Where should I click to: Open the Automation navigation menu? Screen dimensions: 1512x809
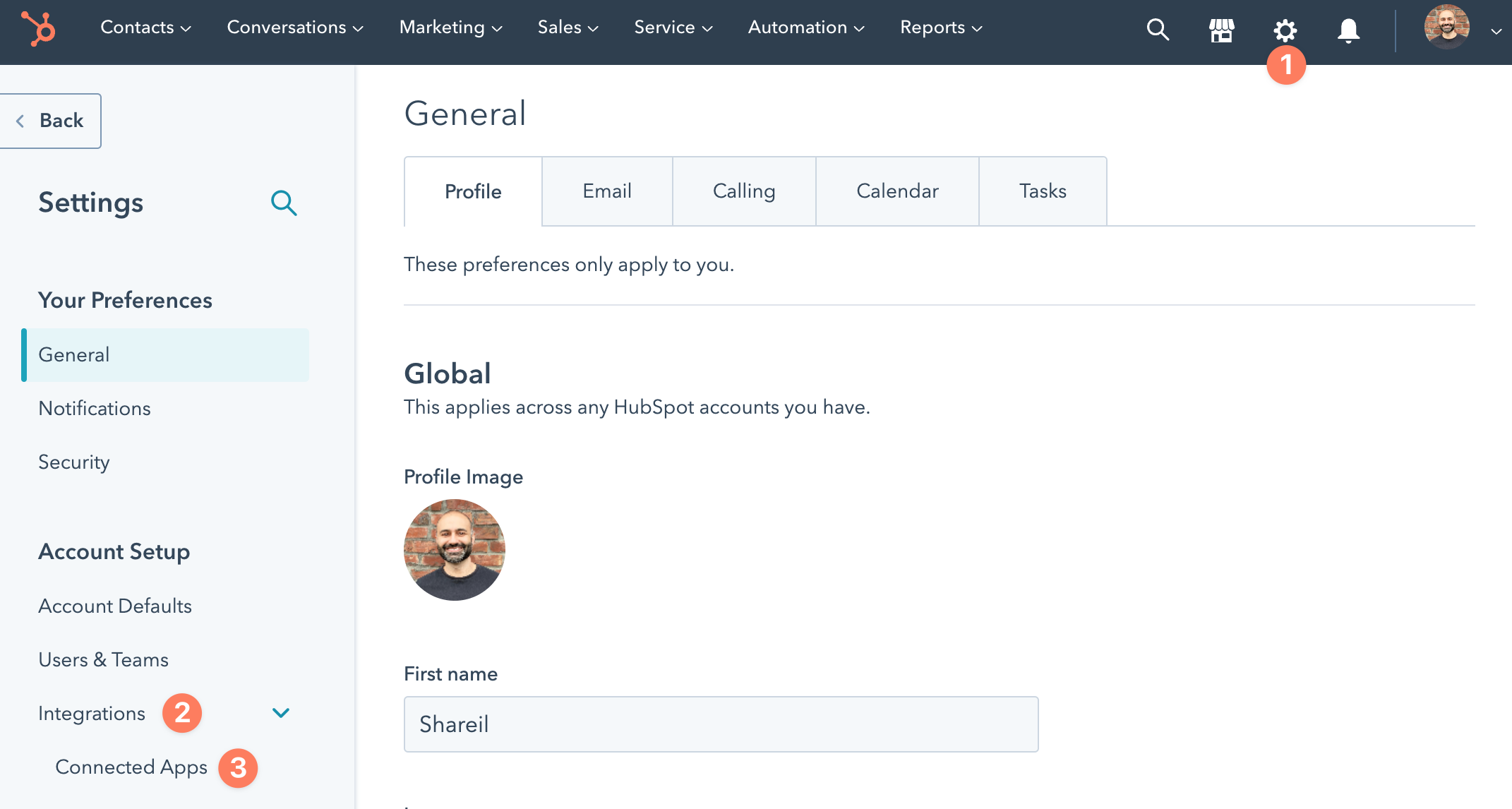pos(806,28)
